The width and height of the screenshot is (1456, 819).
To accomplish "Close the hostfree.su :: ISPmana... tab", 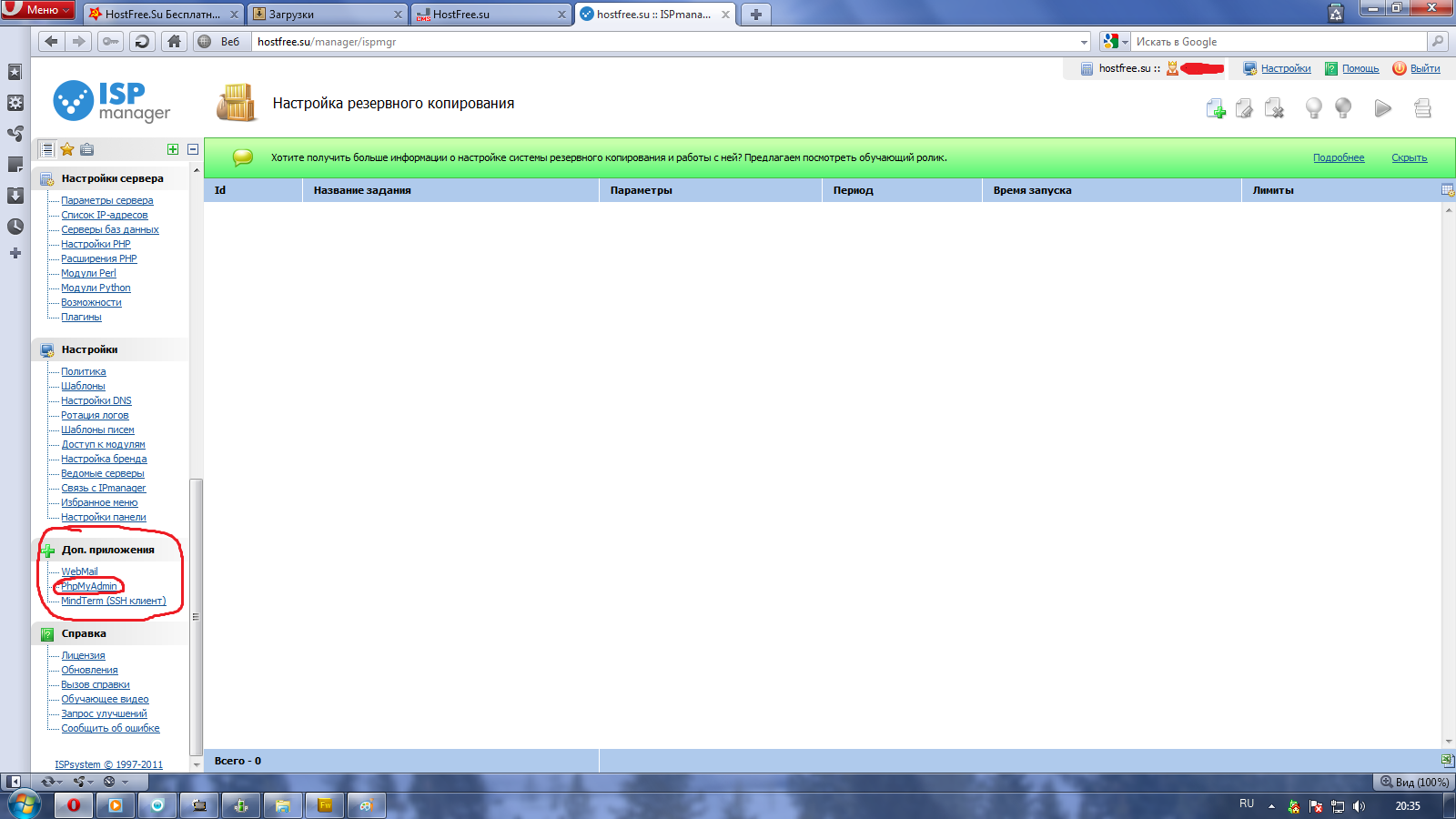I will 725,15.
